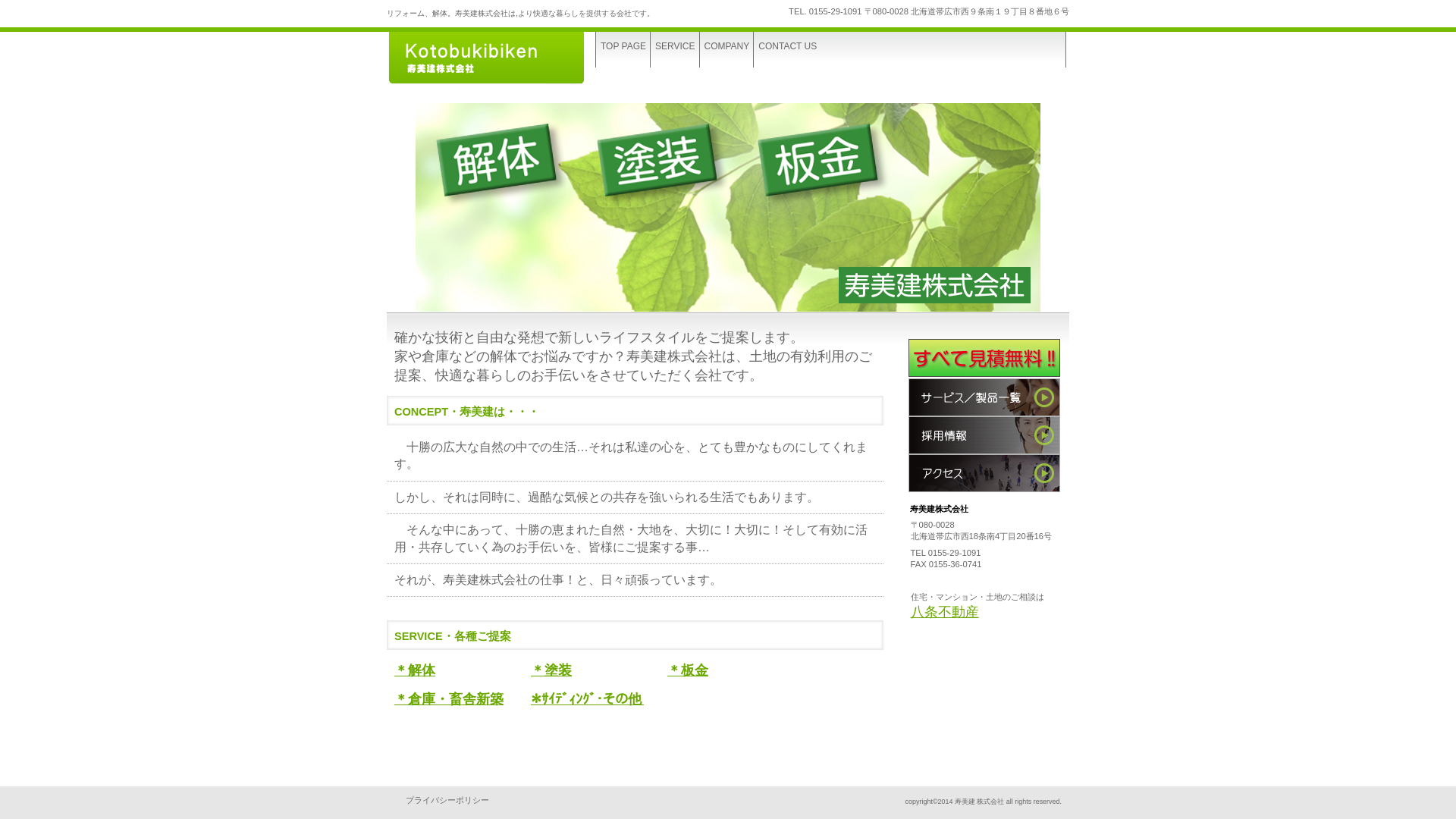The width and height of the screenshot is (1456, 819).
Task: Click the CONCEPT・寿美建は heading
Action: pyautogui.click(x=466, y=412)
